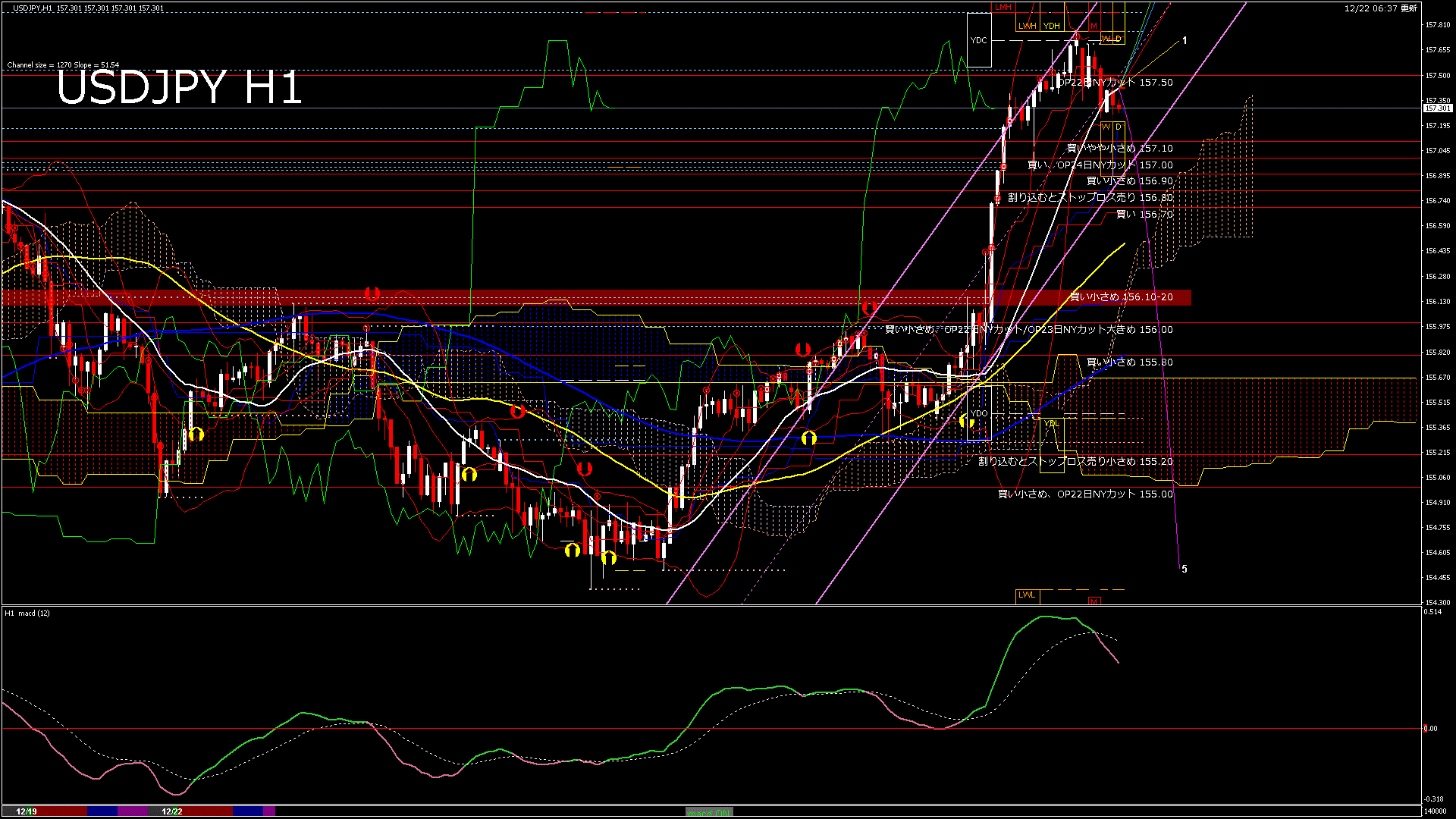This screenshot has width=1456, height=819.
Task: Select the YDH level marker box
Action: [x=1051, y=26]
